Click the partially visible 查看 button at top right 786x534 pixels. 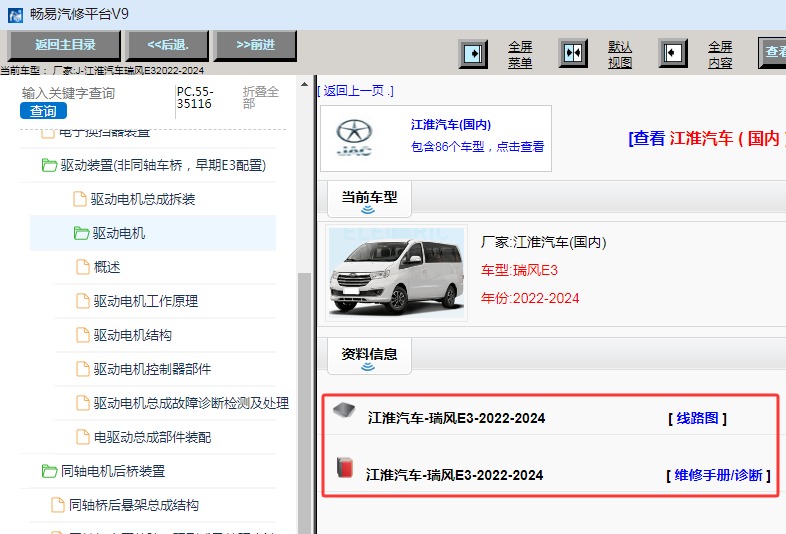pos(772,52)
